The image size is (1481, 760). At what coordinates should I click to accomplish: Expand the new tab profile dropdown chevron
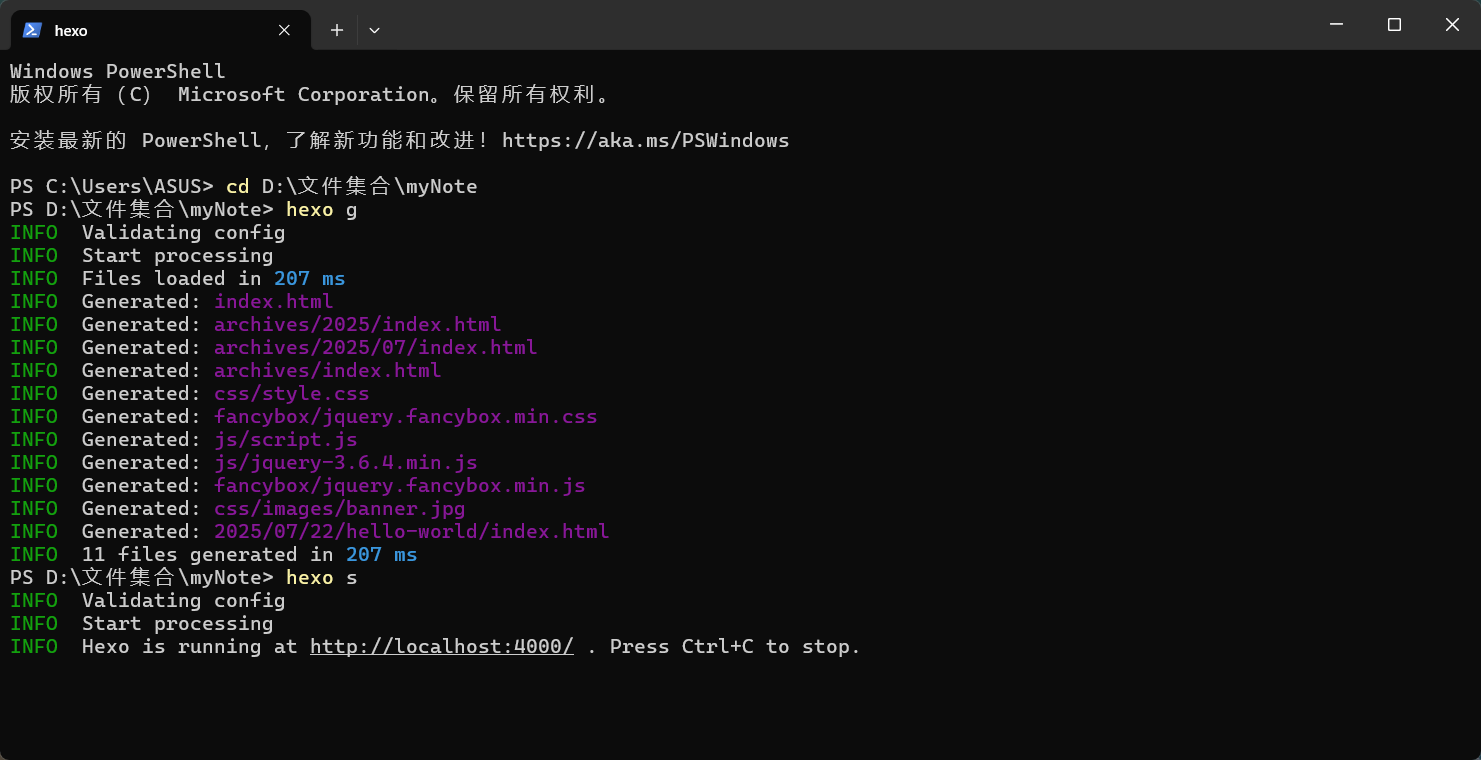coord(374,30)
